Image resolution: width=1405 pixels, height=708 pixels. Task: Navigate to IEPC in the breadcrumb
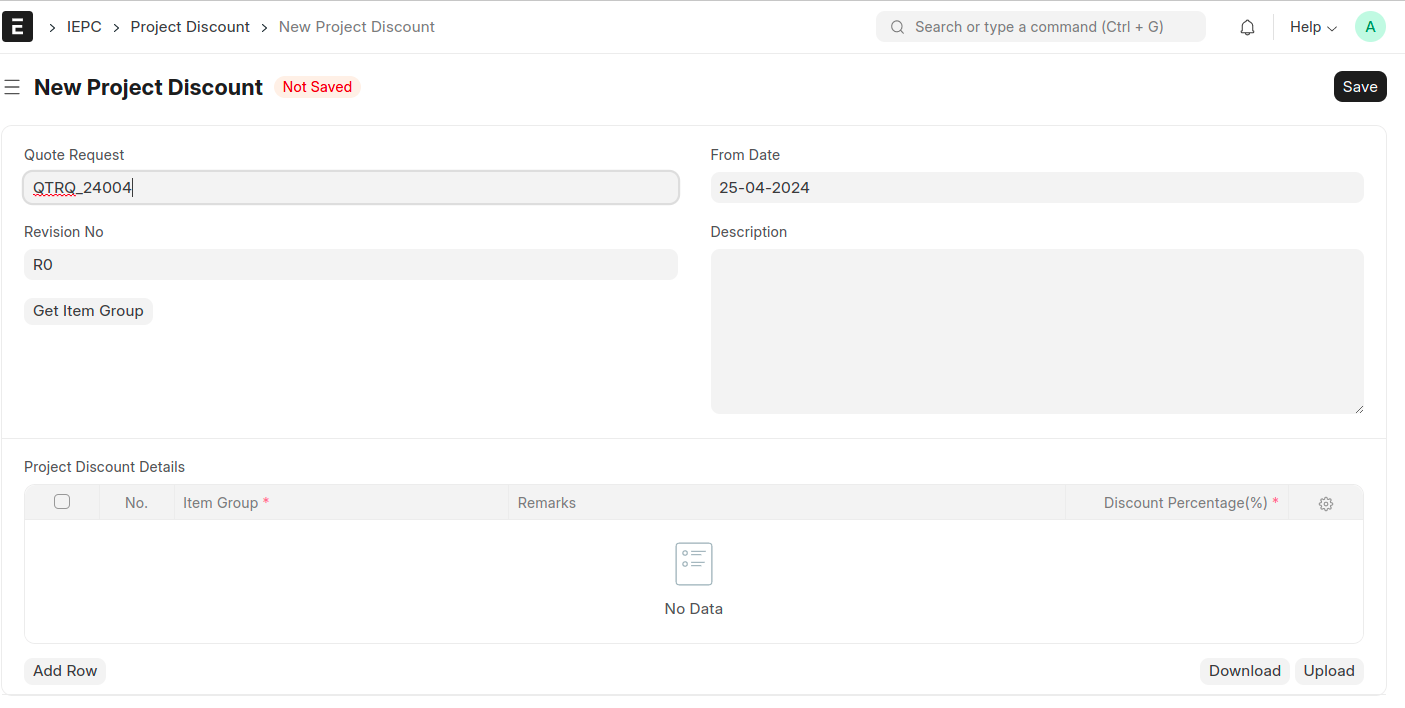[84, 26]
